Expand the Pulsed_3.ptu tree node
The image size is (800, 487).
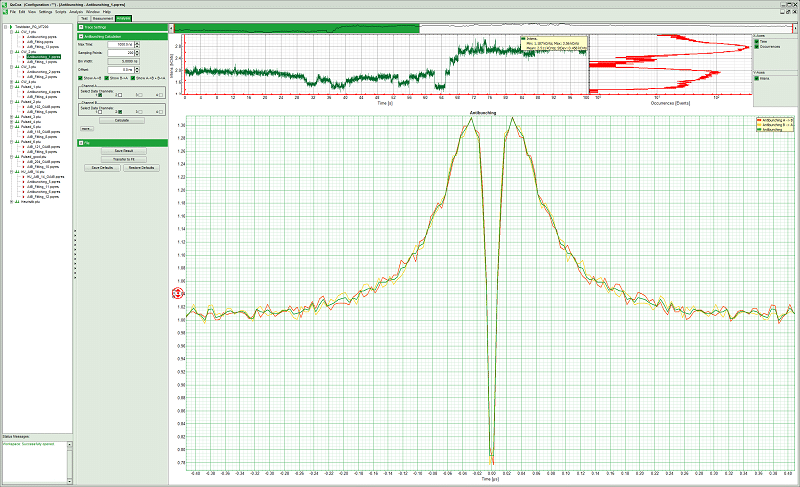tap(11, 117)
